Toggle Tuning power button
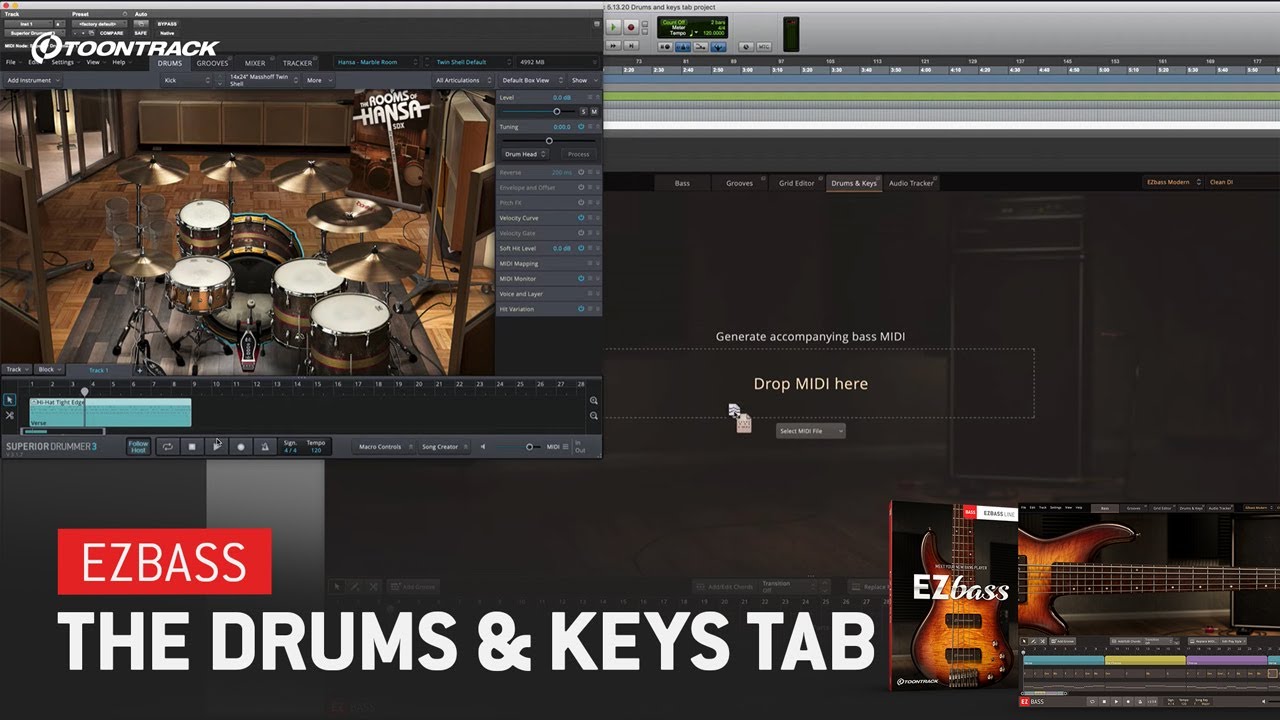This screenshot has width=1280, height=720. (581, 127)
